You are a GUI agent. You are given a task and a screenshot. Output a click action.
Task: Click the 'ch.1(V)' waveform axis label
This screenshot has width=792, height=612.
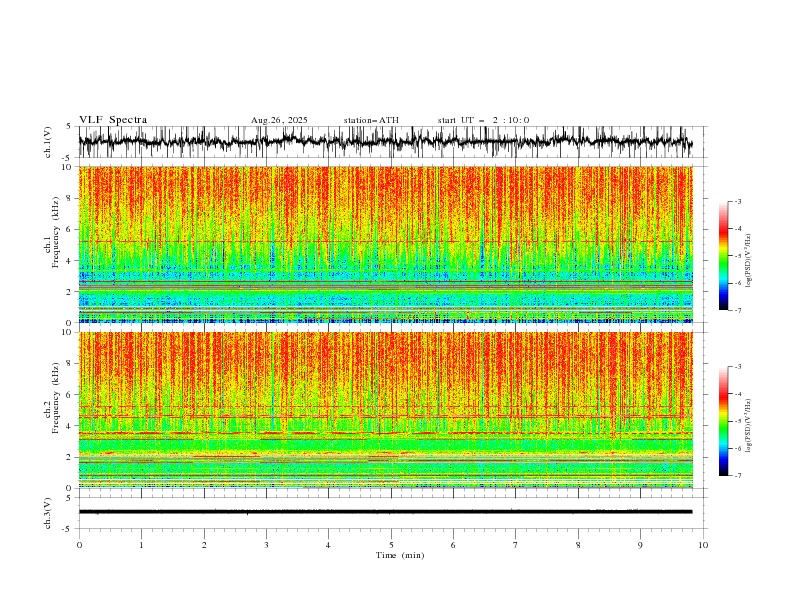click(x=48, y=142)
